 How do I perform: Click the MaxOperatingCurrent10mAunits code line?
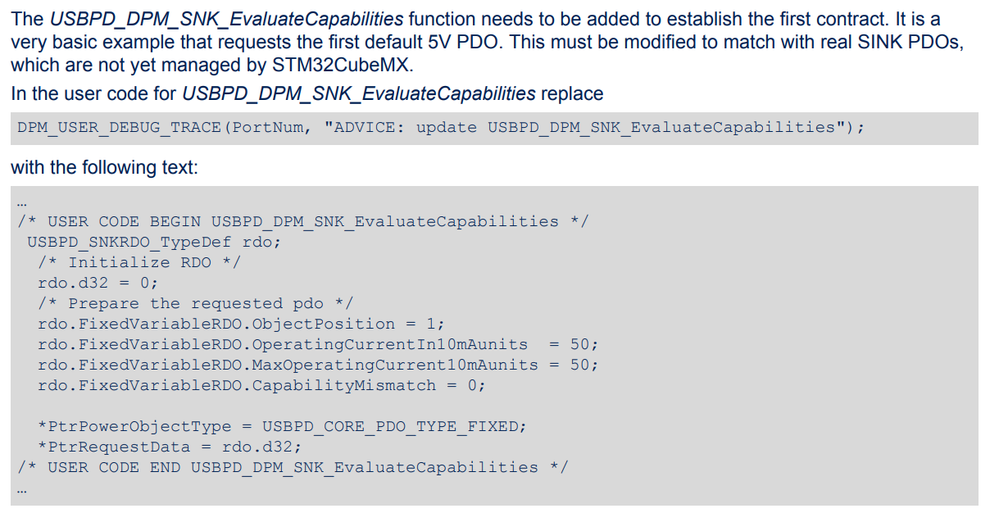(318, 365)
